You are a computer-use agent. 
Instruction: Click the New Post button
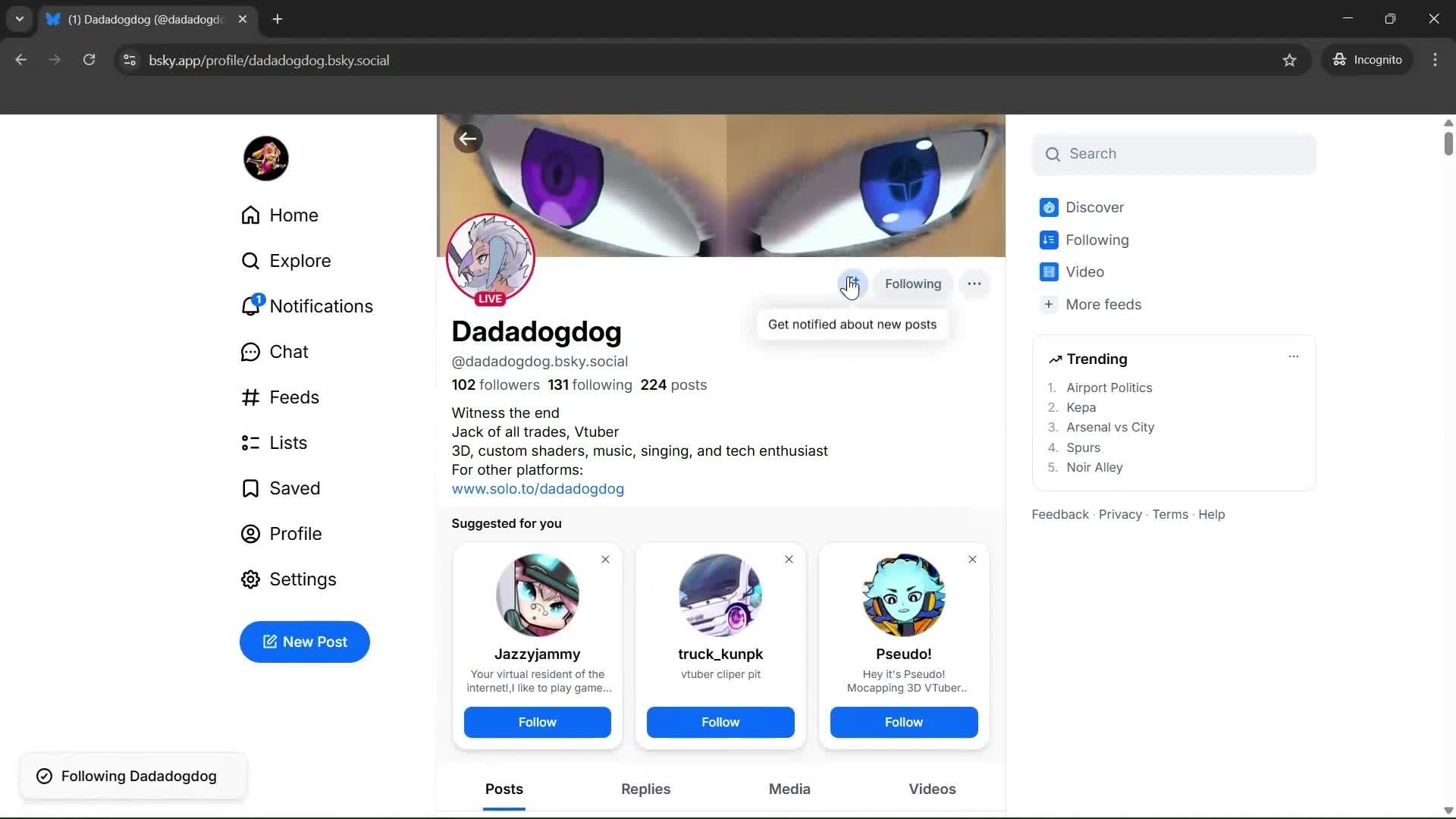304,642
